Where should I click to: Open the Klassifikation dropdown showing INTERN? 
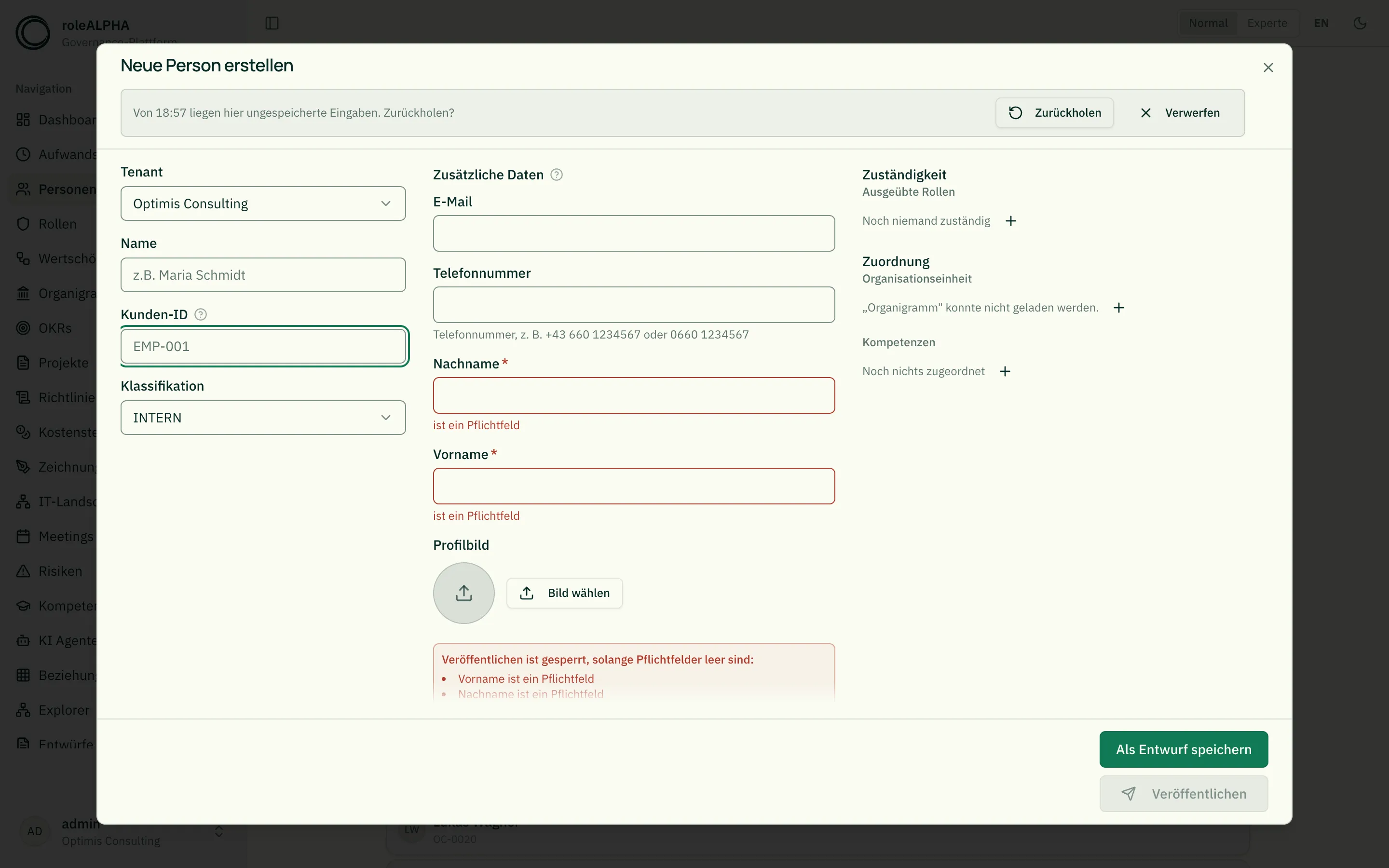click(263, 417)
